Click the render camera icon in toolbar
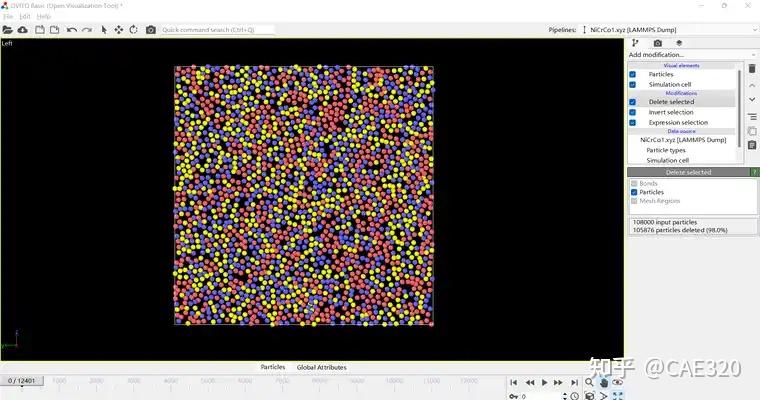The width and height of the screenshot is (760, 400). [x=151, y=30]
